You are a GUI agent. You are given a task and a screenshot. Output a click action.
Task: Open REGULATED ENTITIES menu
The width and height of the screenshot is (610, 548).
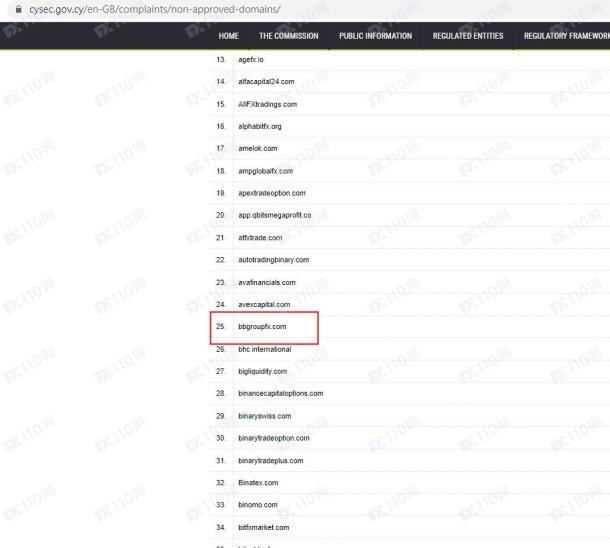[468, 36]
